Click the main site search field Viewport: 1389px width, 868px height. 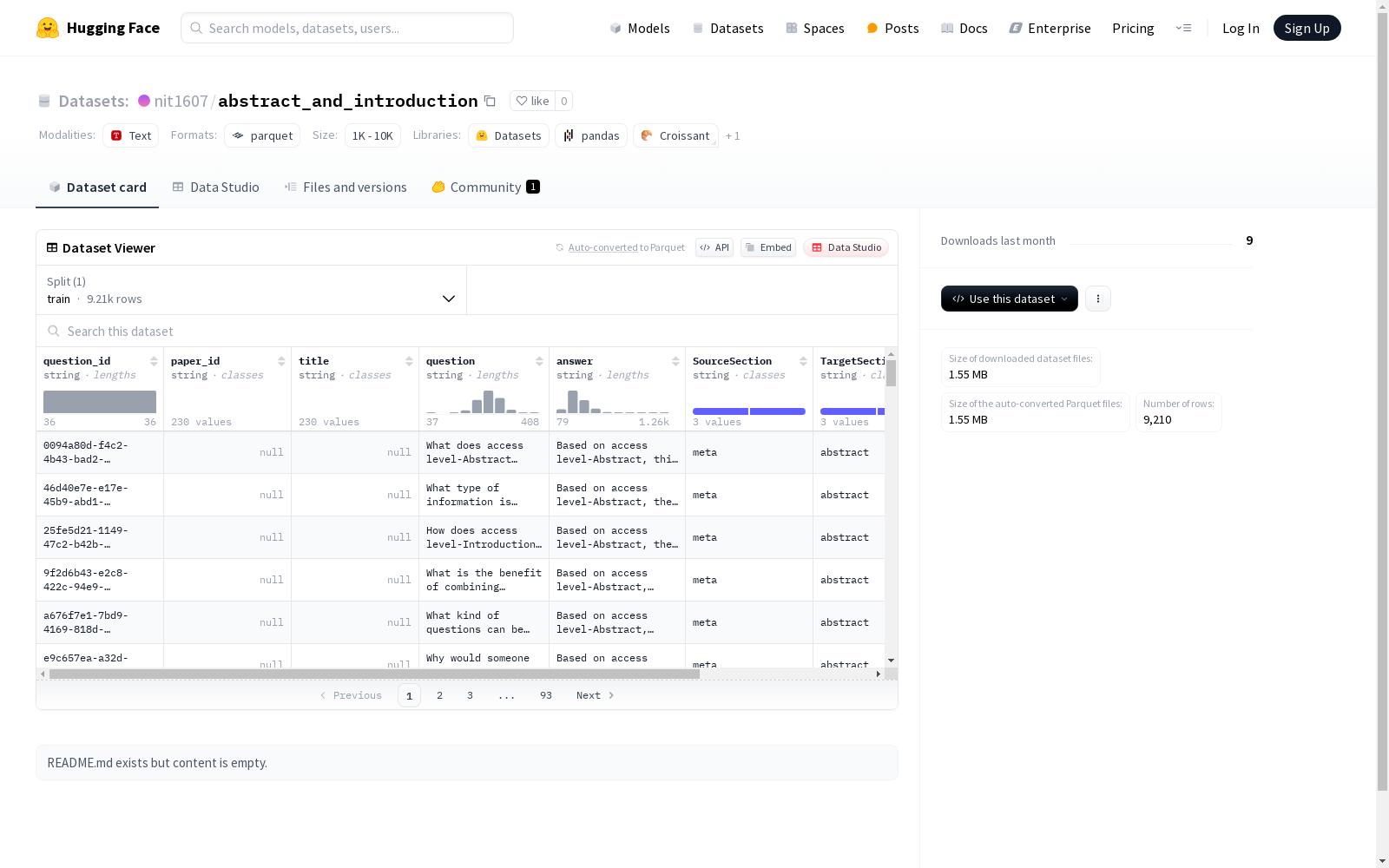(347, 28)
